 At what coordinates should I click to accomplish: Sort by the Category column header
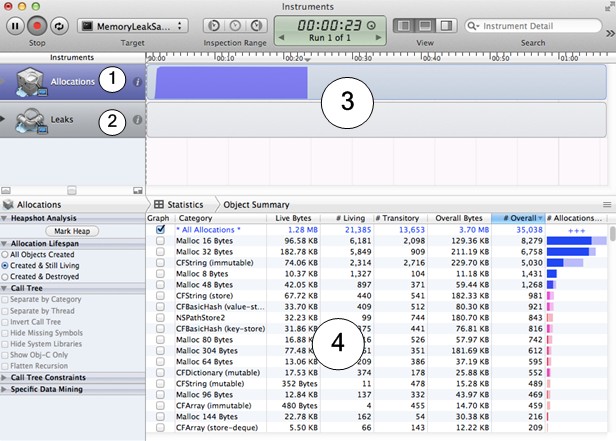[x=221, y=218]
